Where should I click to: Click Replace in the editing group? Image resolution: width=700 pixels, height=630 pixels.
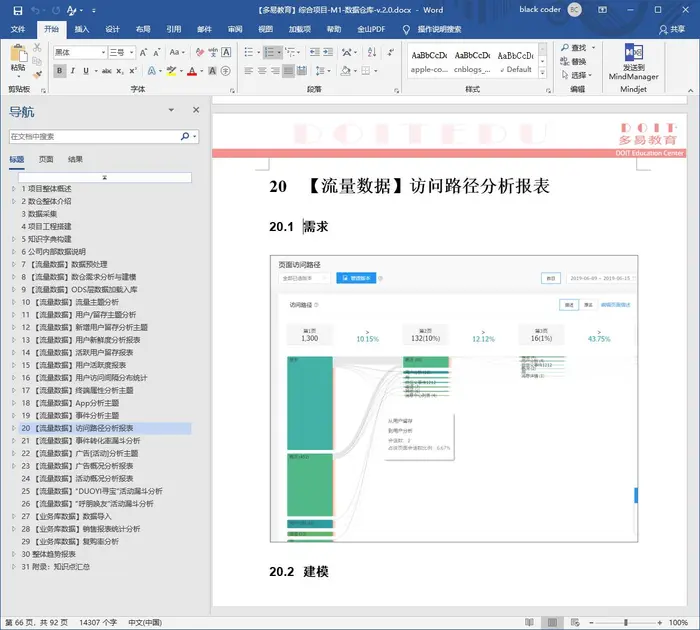pyautogui.click(x=573, y=61)
